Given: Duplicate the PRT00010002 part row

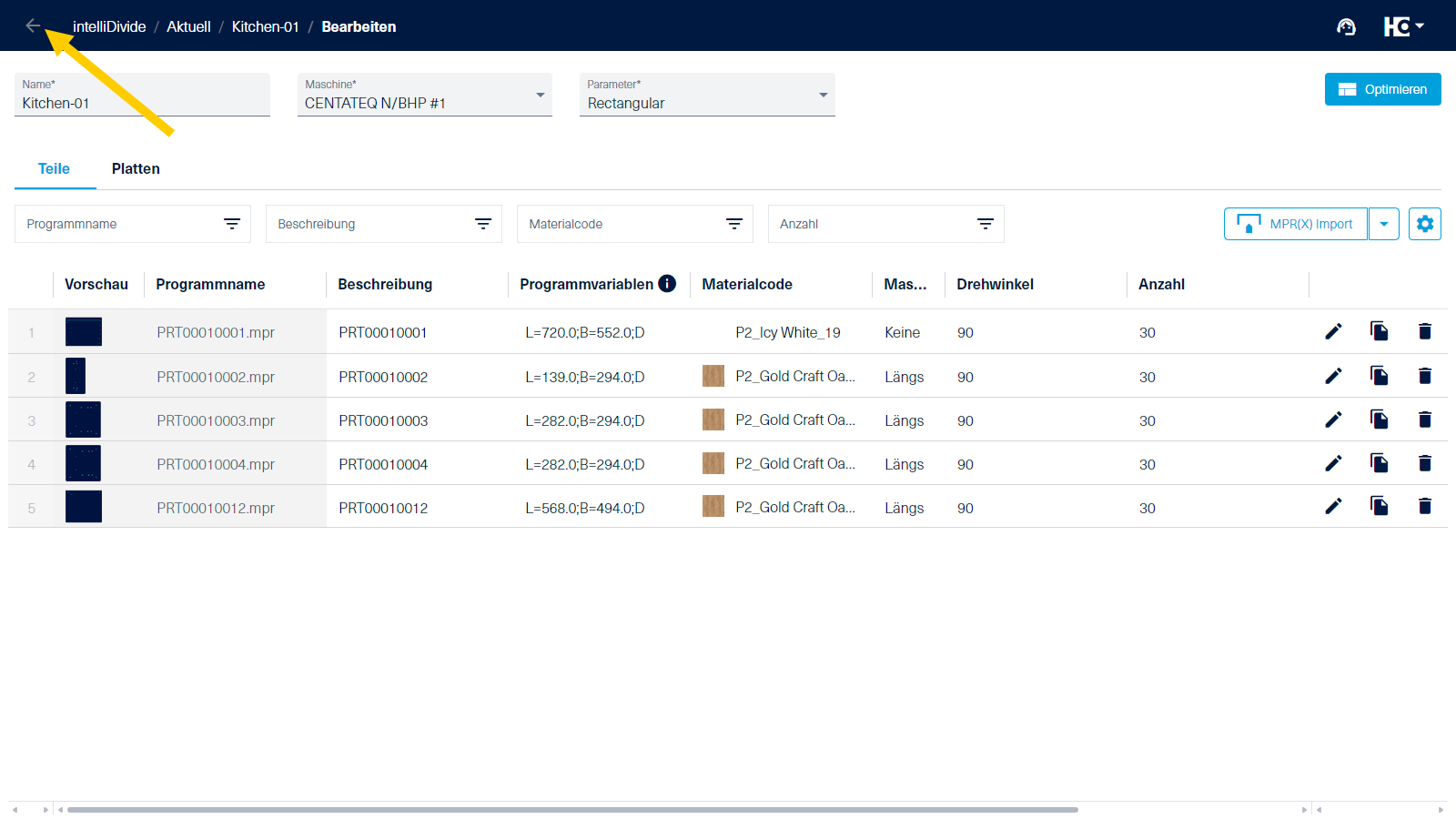Looking at the screenshot, I should coord(1379,376).
